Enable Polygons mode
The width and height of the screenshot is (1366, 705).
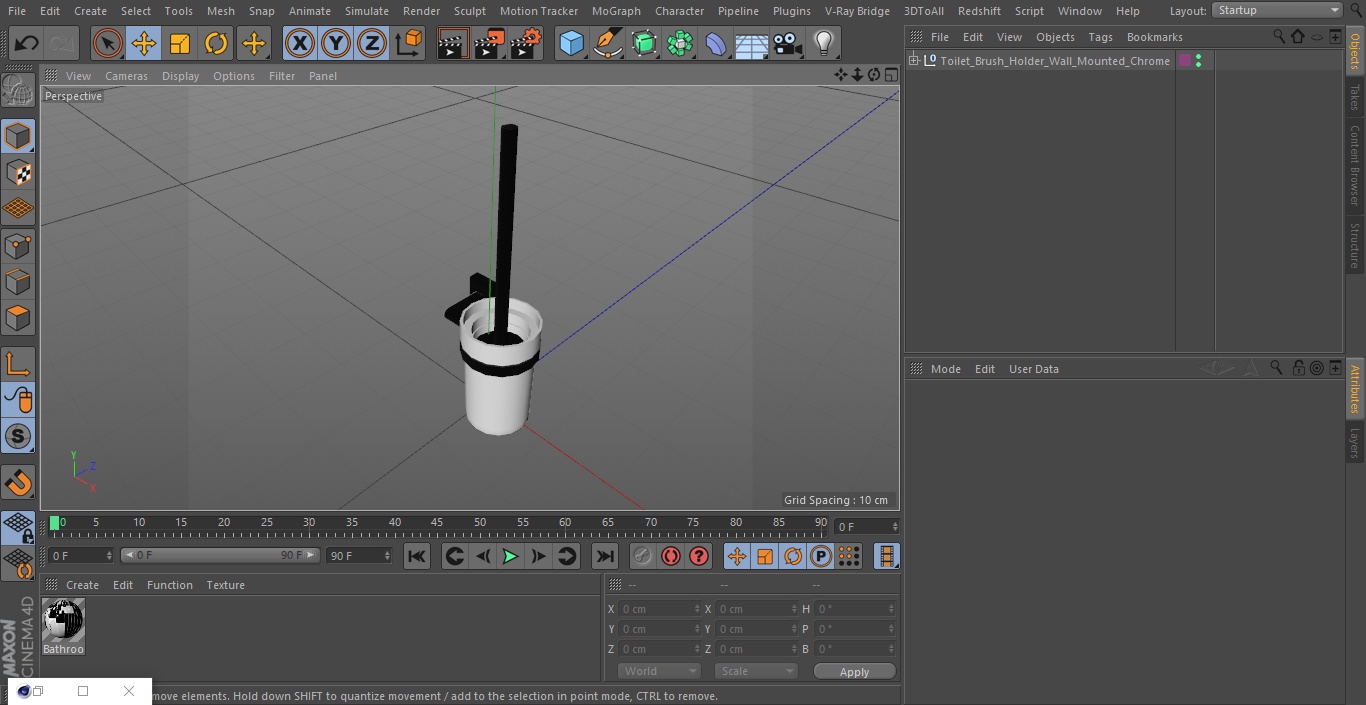pos(18,318)
